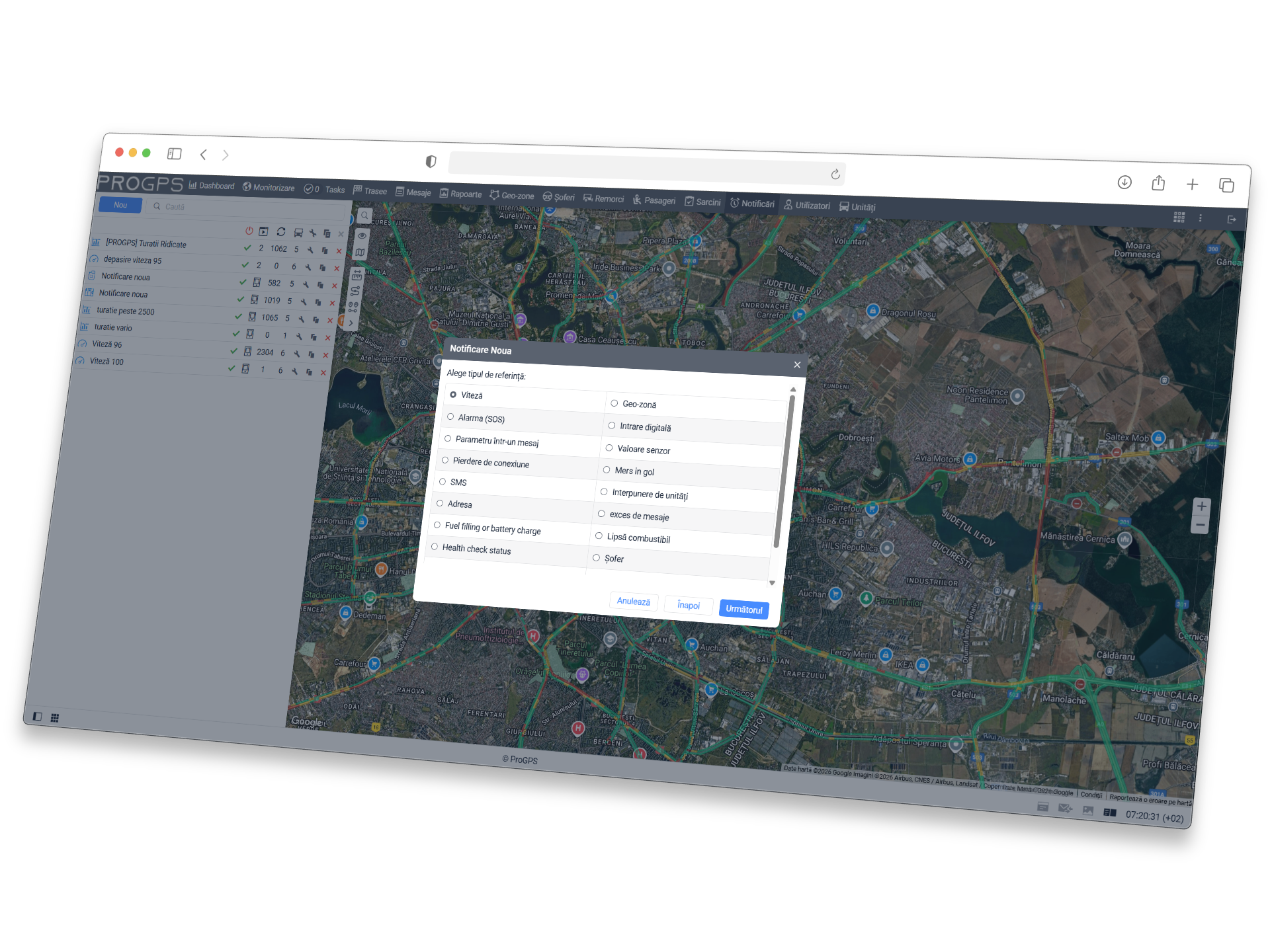Select the ruler distance measurement tool
1270x952 pixels.
pos(357,275)
